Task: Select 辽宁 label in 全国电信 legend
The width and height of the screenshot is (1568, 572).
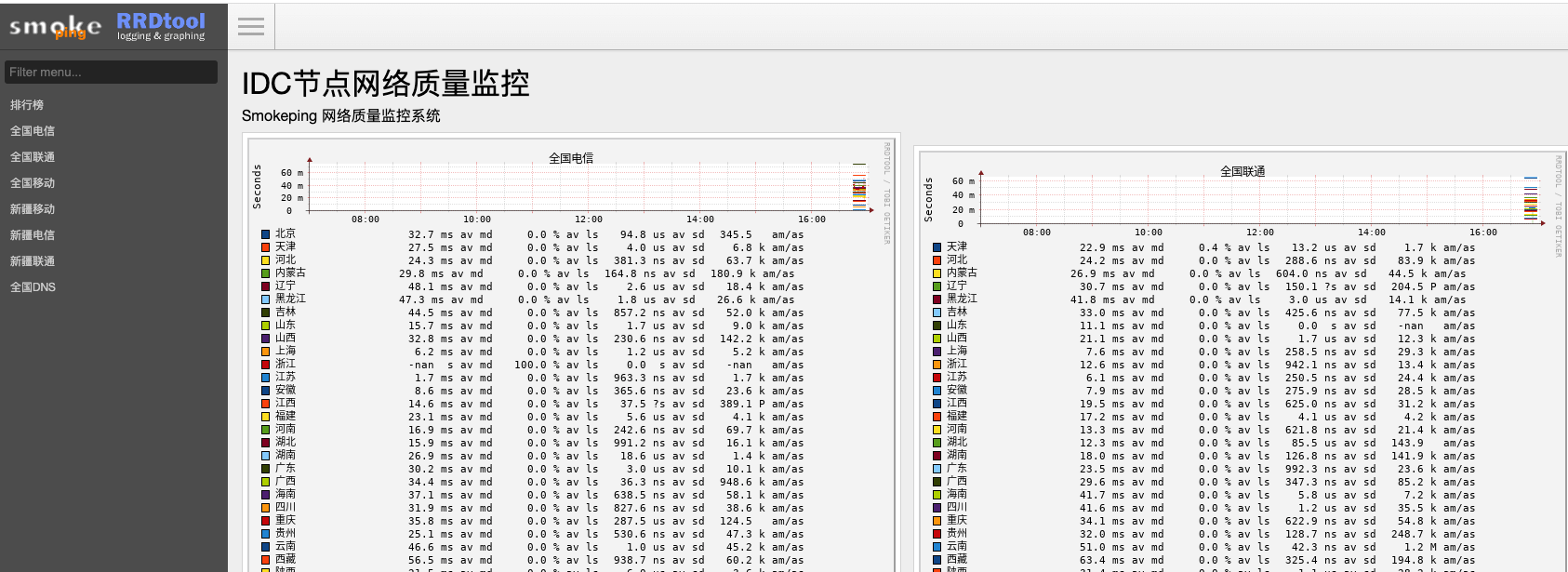Action: [286, 286]
